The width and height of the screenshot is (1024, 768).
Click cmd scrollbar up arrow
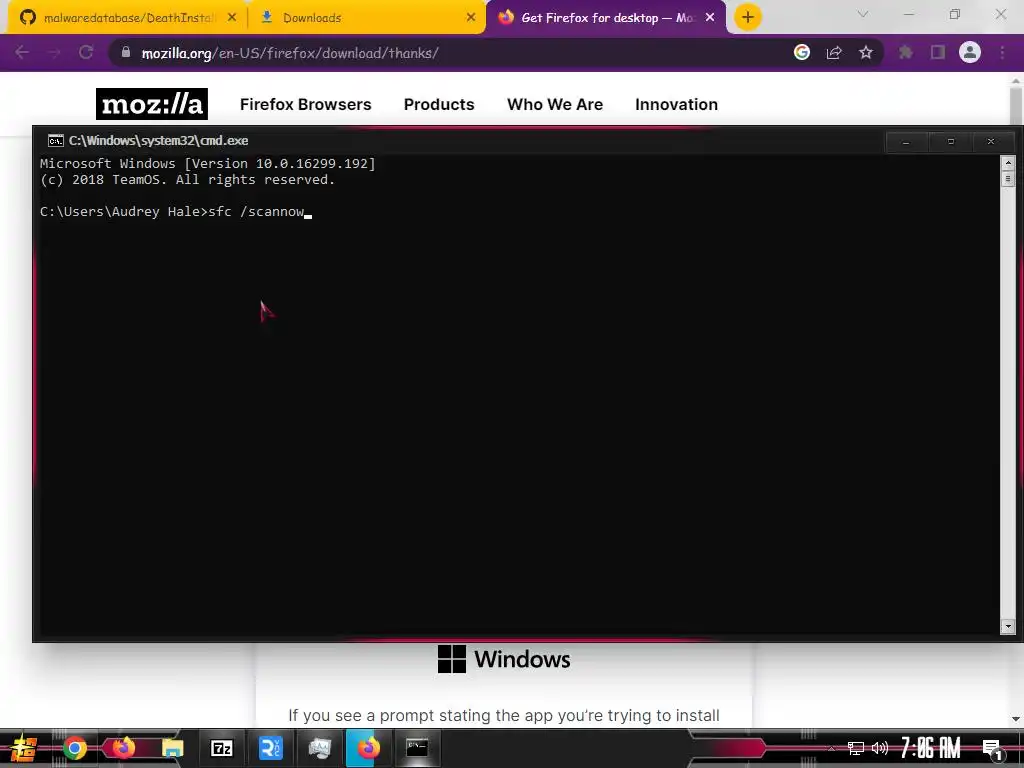[1008, 162]
